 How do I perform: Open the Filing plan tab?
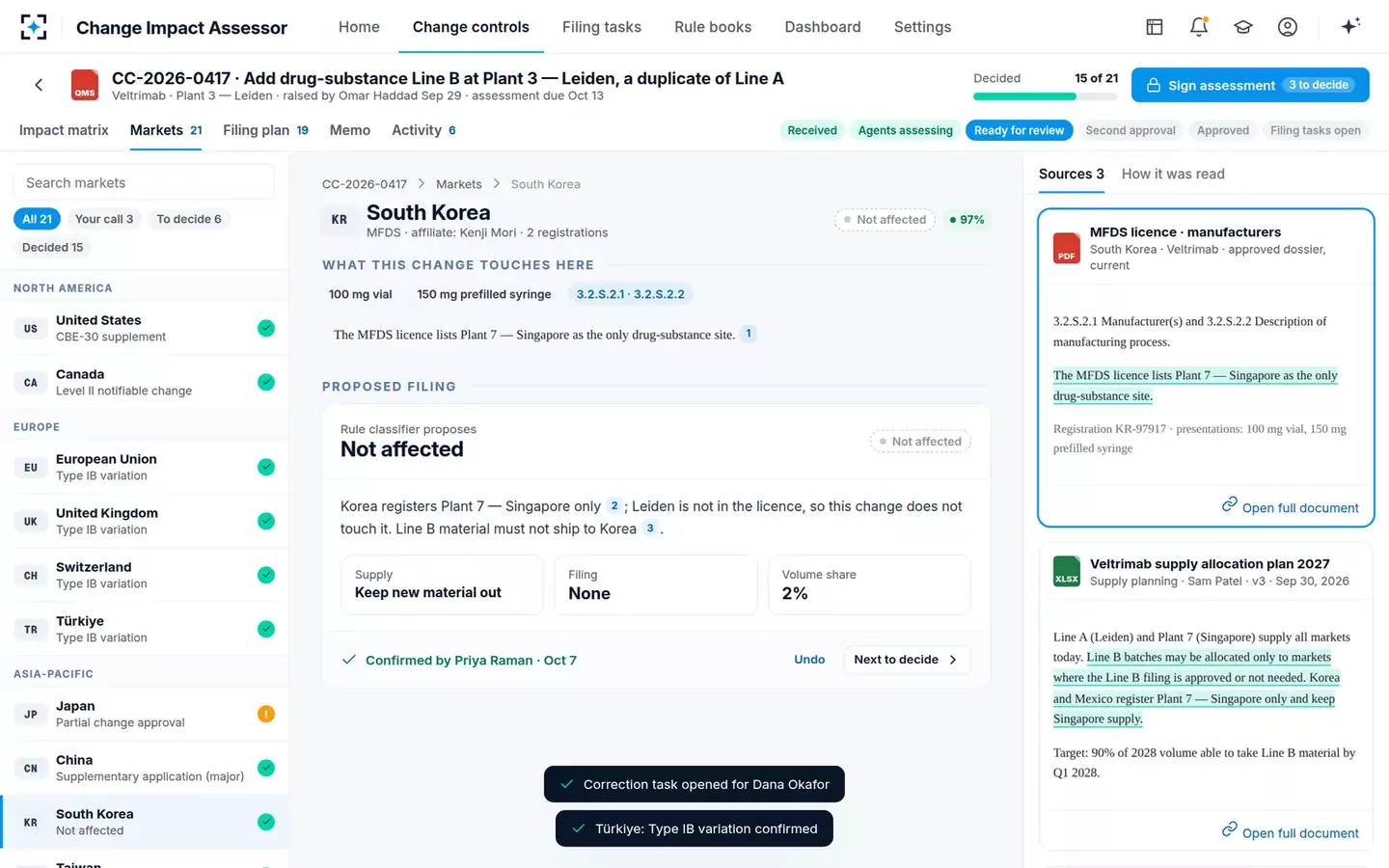point(265,130)
